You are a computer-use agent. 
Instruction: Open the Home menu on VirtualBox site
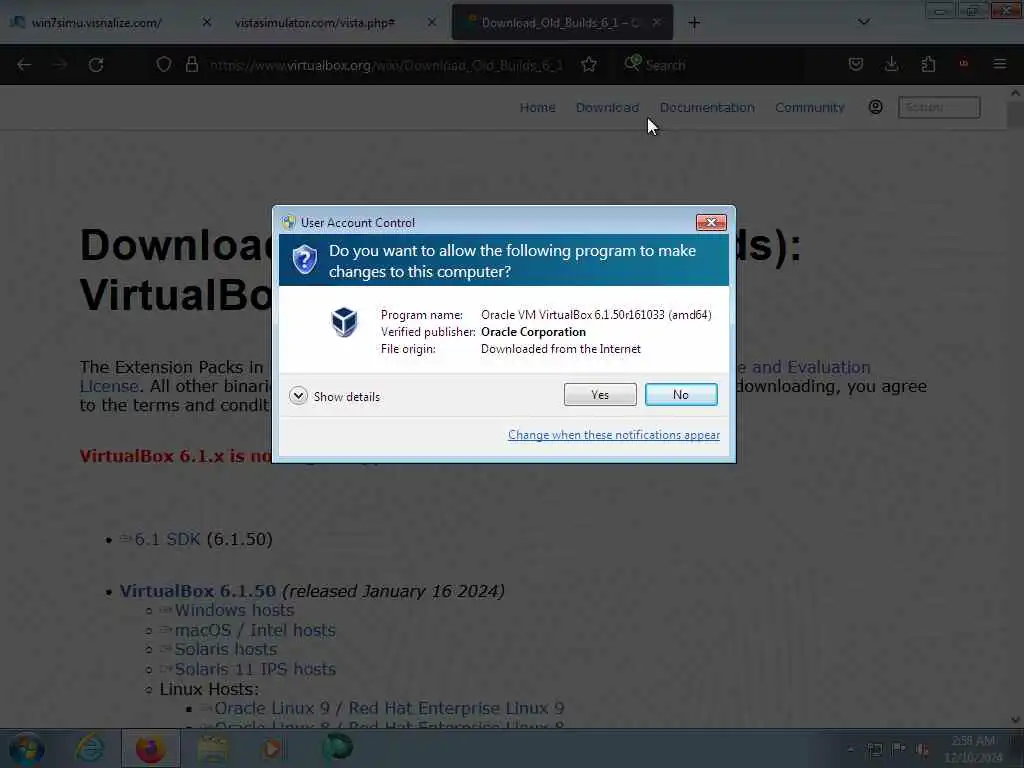[537, 108]
